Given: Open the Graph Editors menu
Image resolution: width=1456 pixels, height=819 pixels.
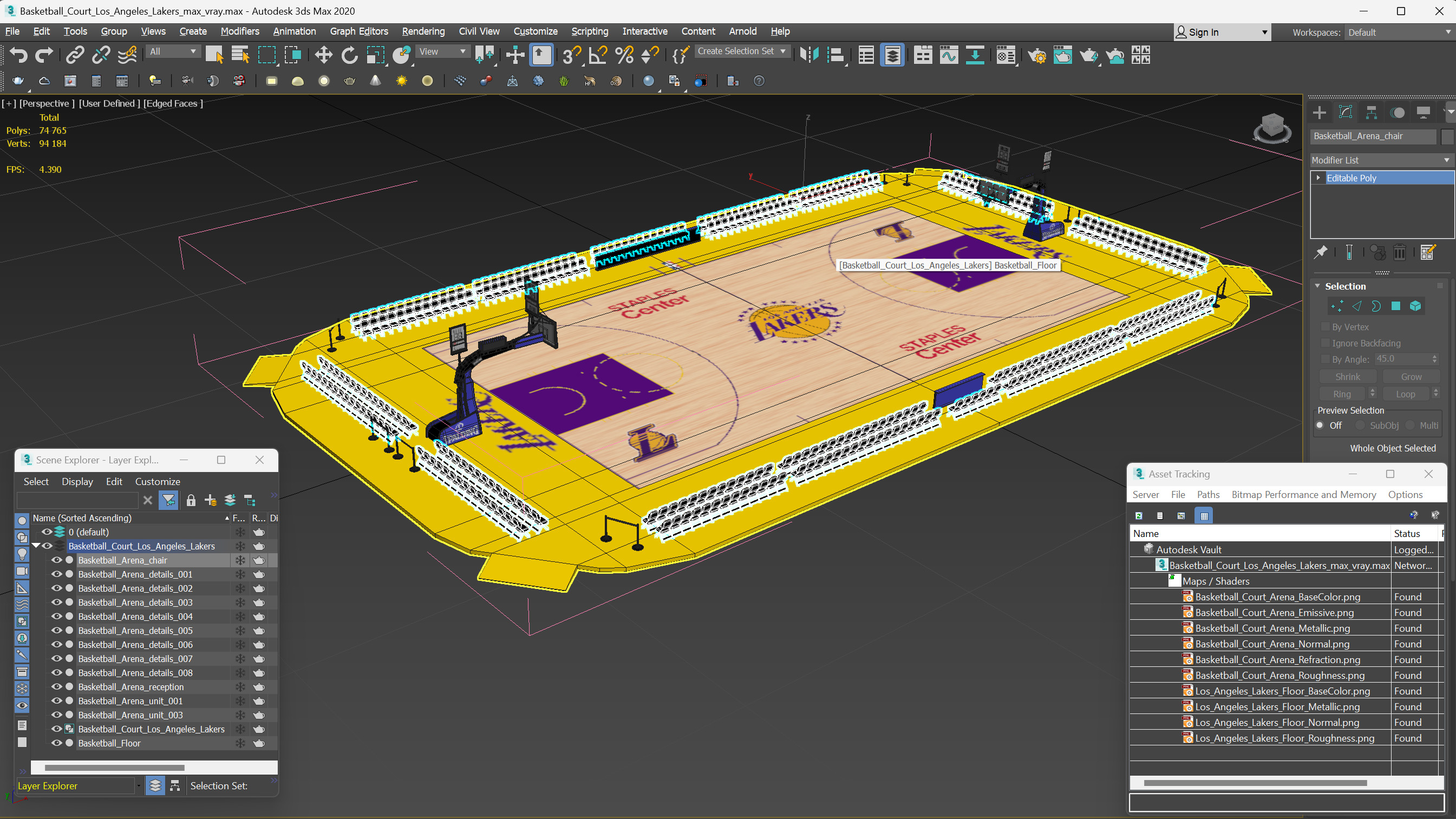Looking at the screenshot, I should 359,31.
